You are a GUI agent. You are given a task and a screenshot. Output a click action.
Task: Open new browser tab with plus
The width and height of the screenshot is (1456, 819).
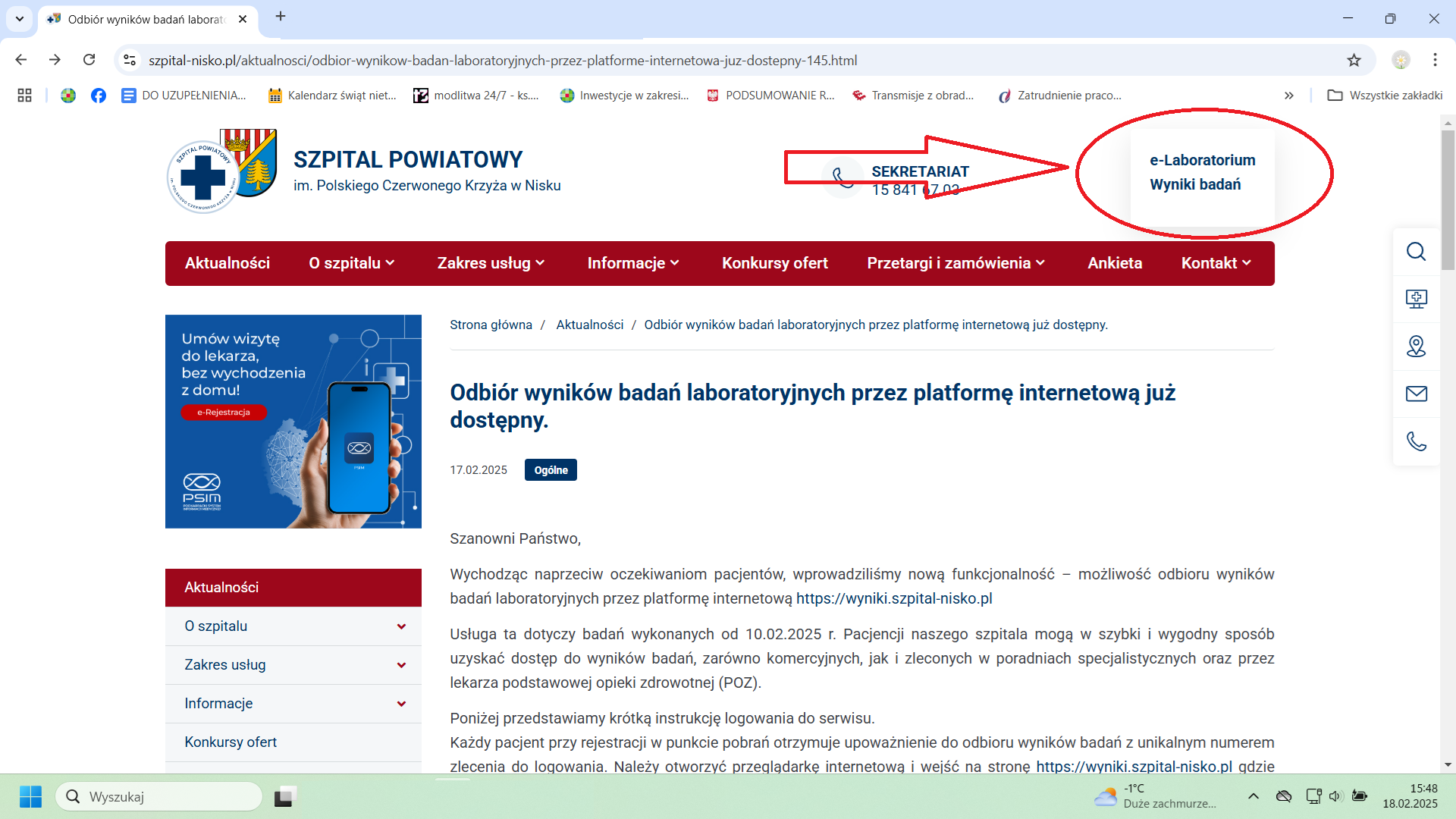[281, 17]
